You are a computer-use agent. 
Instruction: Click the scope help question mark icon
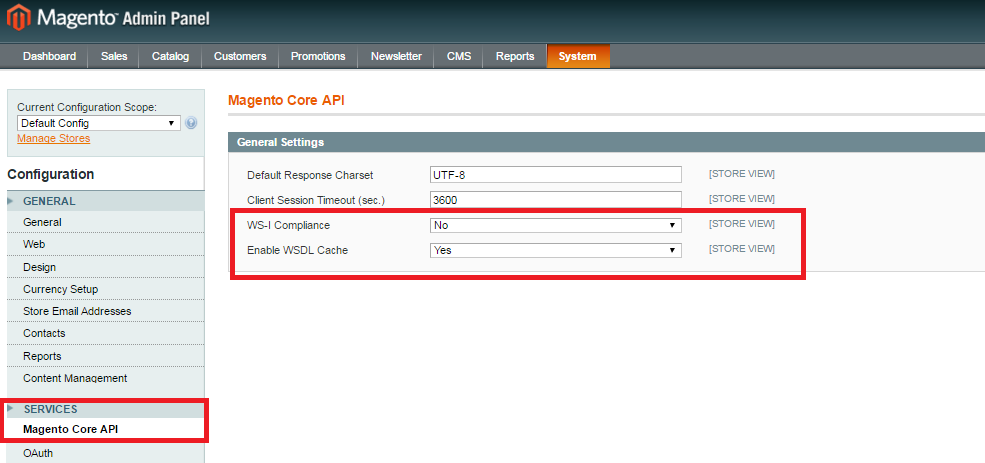(x=192, y=123)
